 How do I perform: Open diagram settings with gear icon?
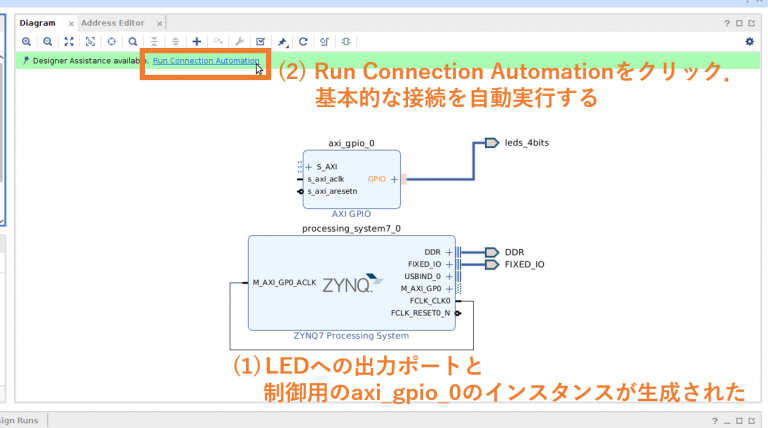[749, 41]
